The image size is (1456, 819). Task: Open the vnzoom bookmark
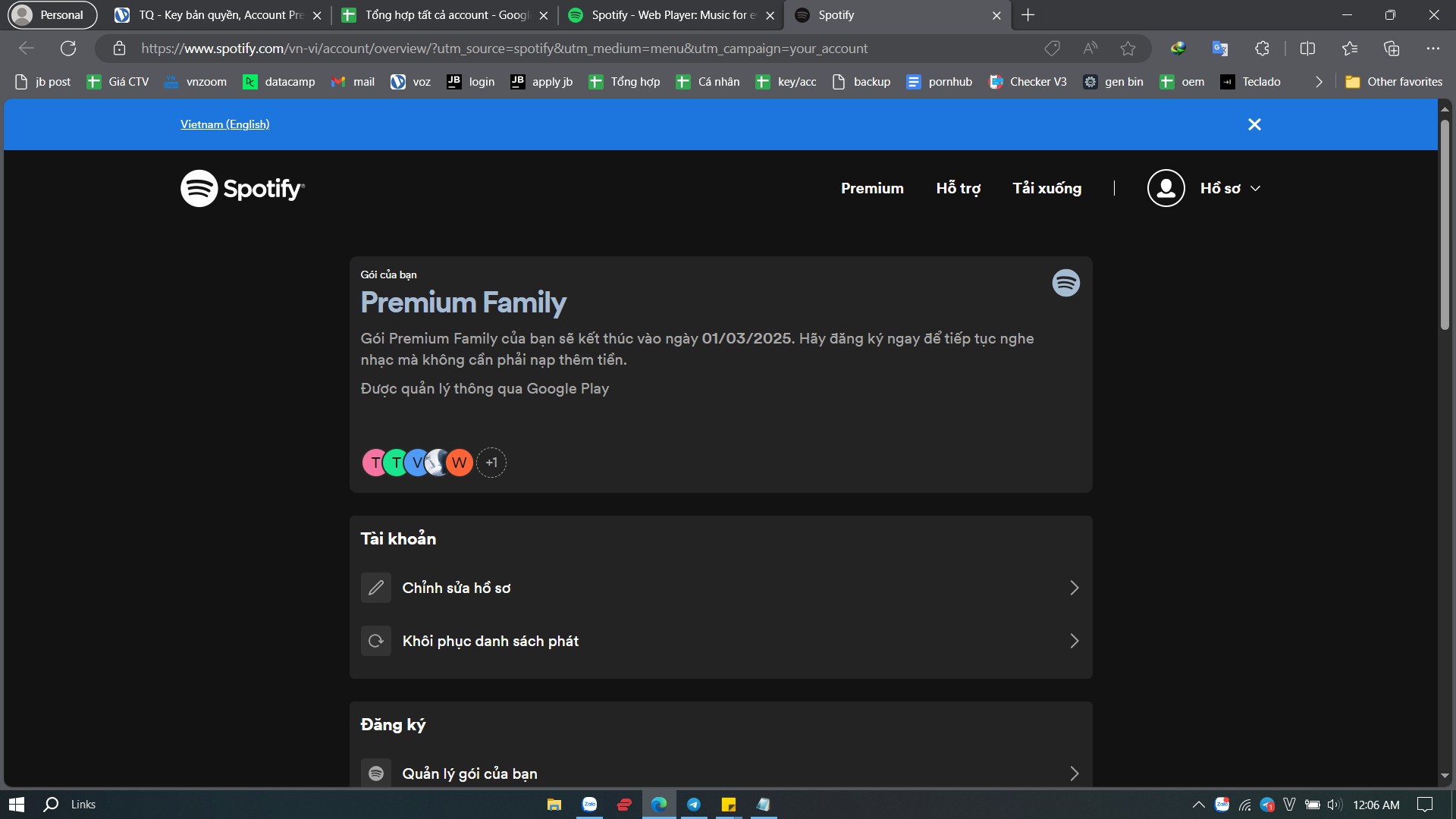click(x=196, y=82)
